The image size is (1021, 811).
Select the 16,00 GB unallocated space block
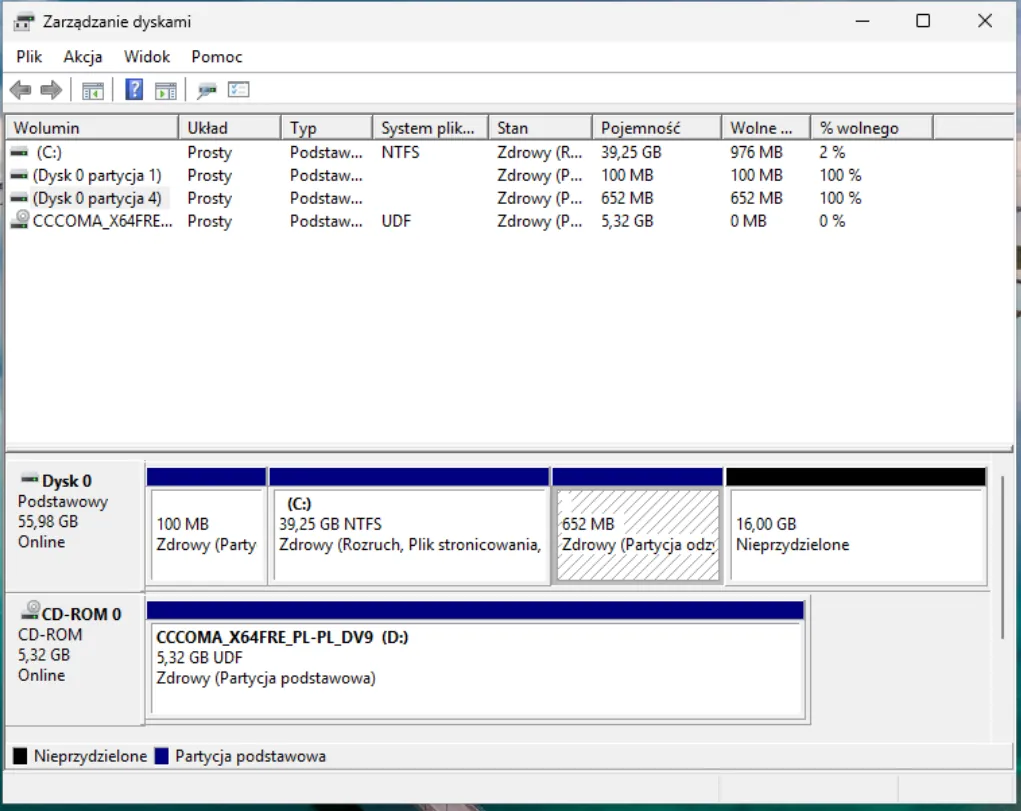tap(855, 534)
